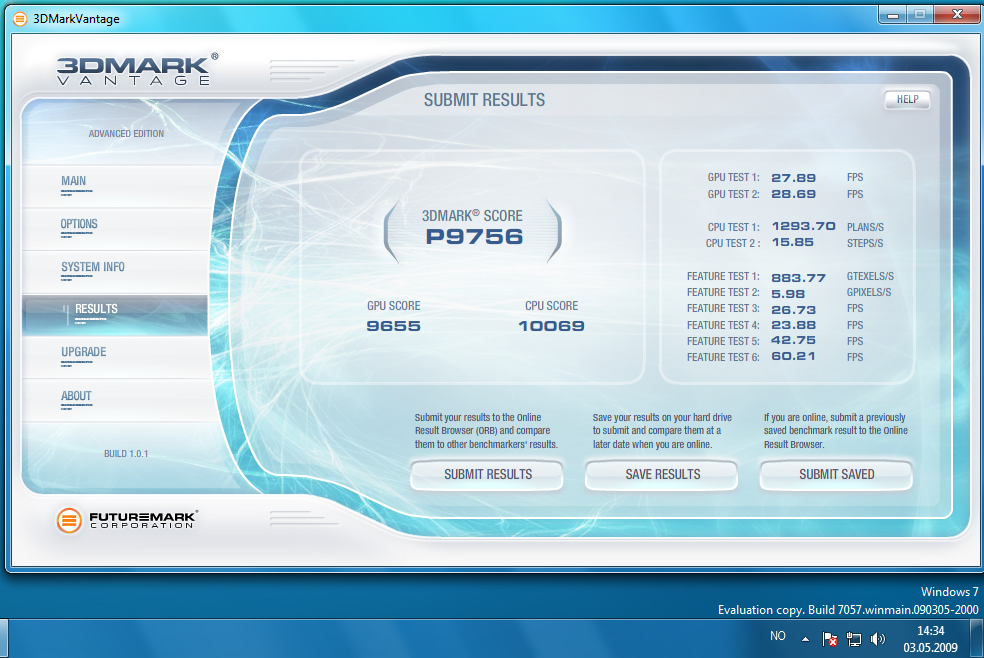Open HELP for this page
This screenshot has width=984, height=658.
click(x=907, y=100)
